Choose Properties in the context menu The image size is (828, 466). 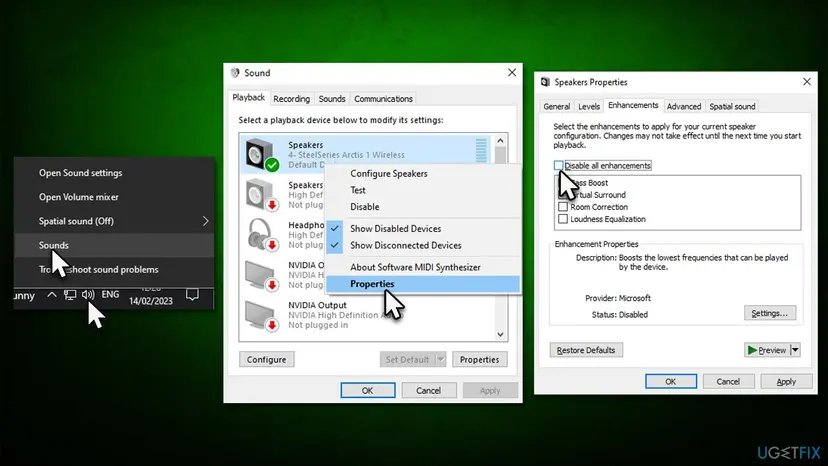click(x=423, y=284)
